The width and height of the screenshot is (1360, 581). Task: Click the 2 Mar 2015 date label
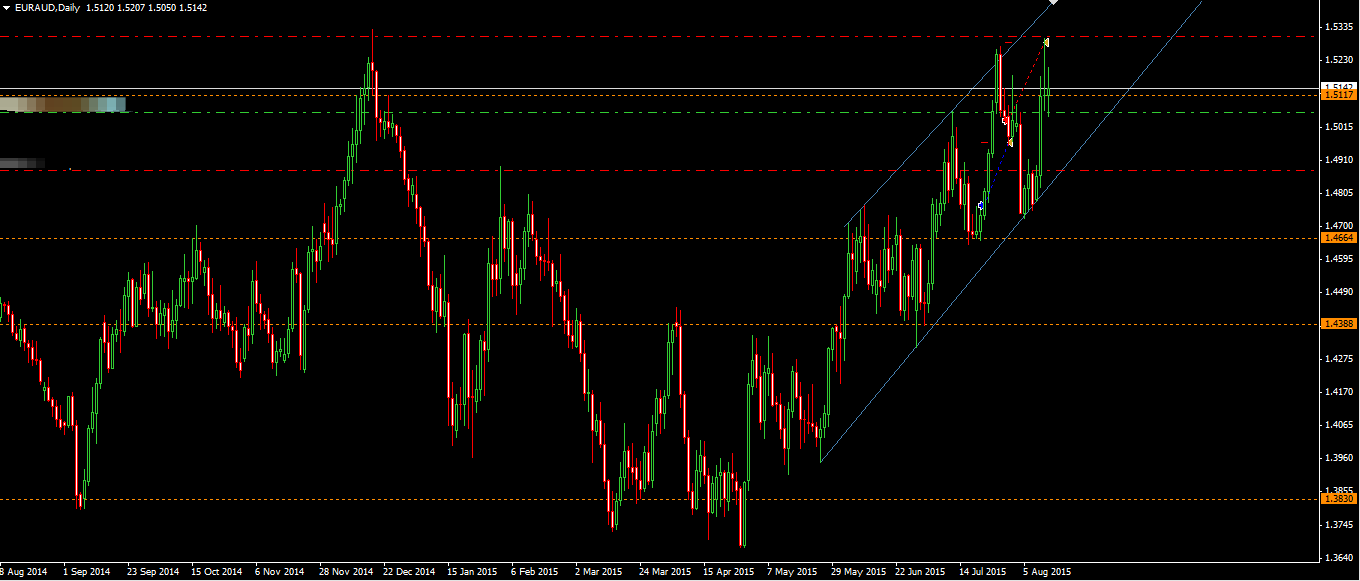click(x=599, y=573)
